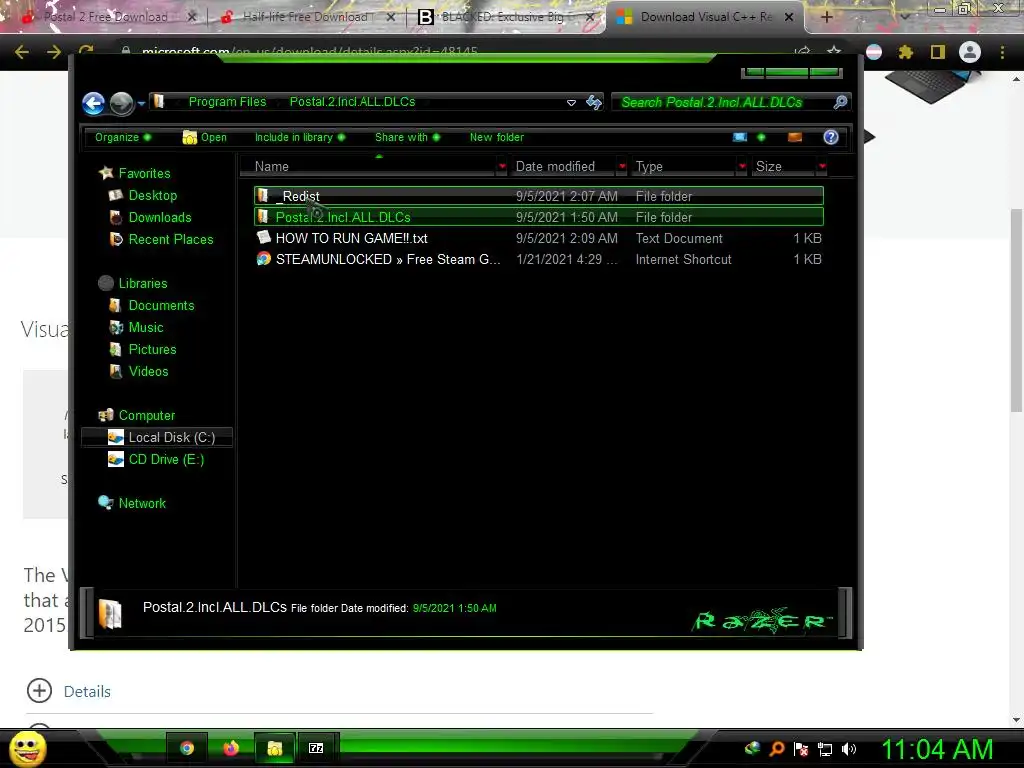Image resolution: width=1024 pixels, height=768 pixels.
Task: Select Network in the navigation pane
Action: pyautogui.click(x=142, y=504)
